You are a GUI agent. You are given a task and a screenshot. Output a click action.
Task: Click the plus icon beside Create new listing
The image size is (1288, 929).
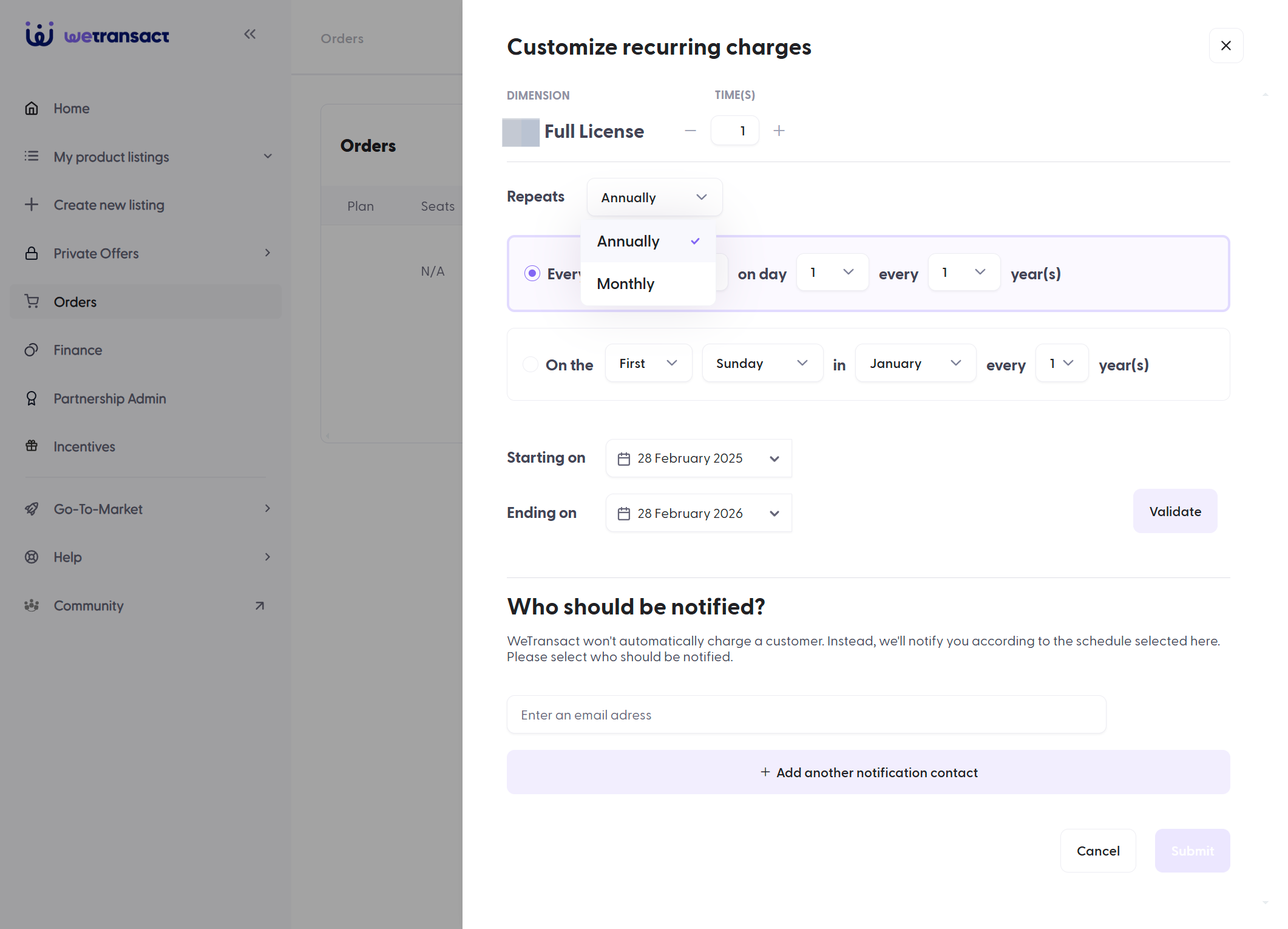click(32, 205)
